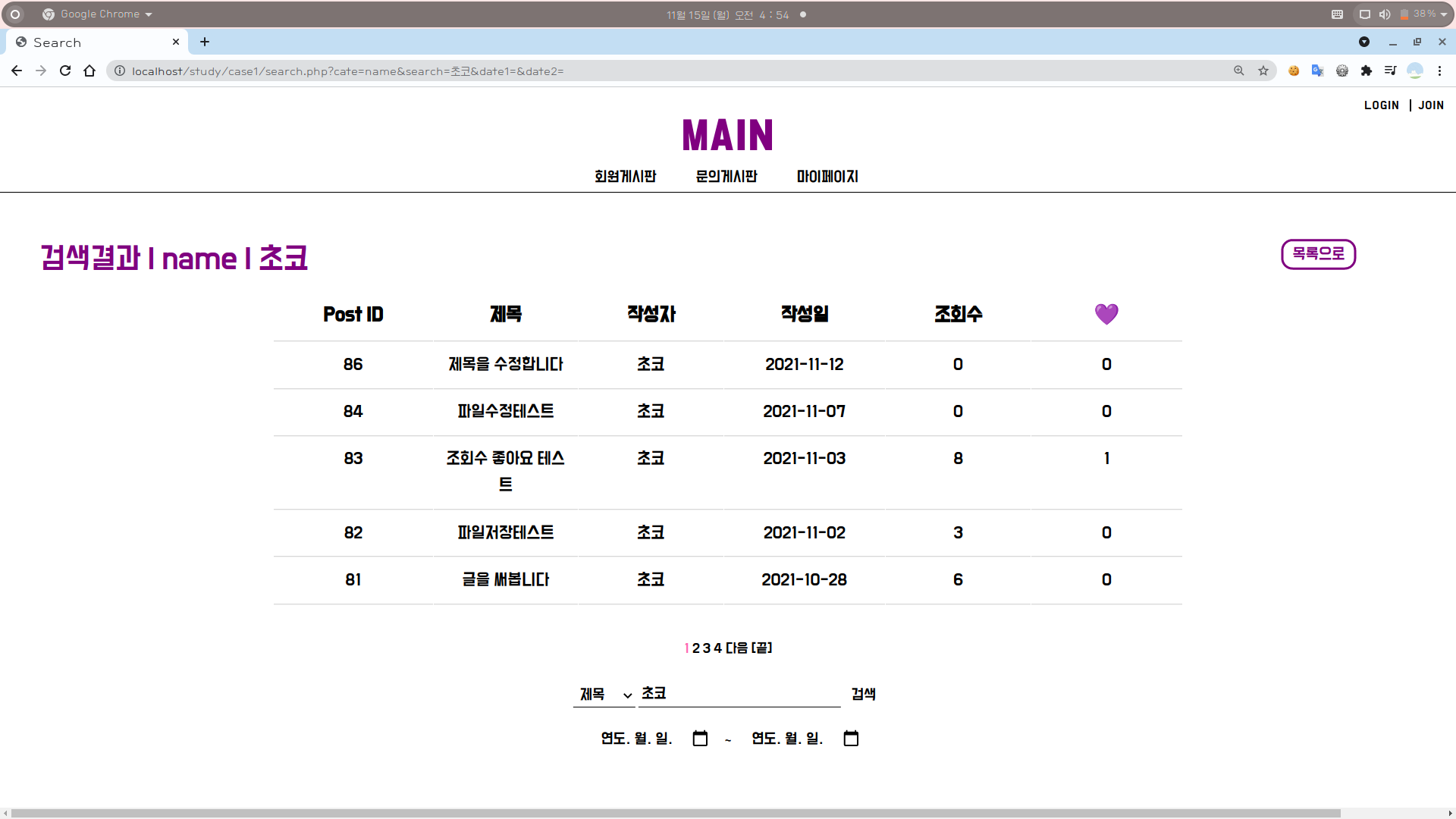Open Chrome three-dot menu
Viewport: 1456px width, 819px height.
point(1439,71)
